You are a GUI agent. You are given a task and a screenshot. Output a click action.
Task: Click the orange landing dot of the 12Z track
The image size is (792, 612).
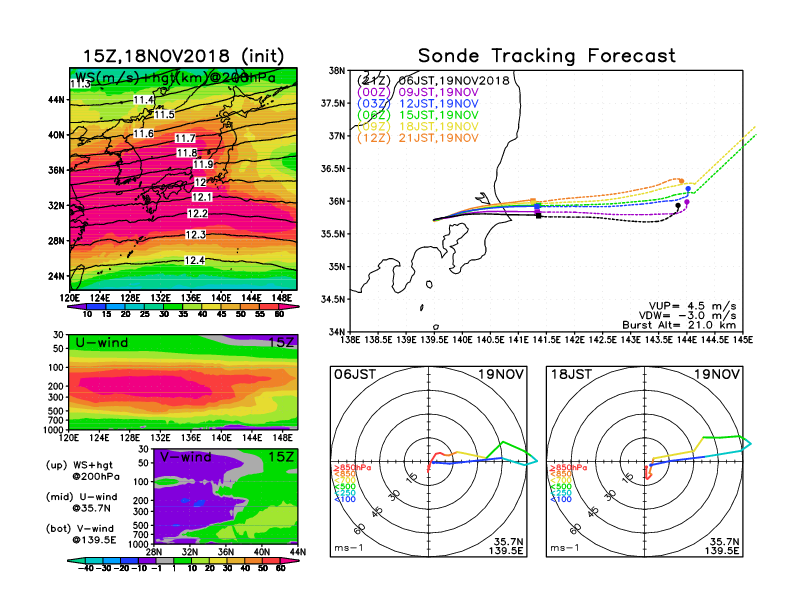coord(681,181)
